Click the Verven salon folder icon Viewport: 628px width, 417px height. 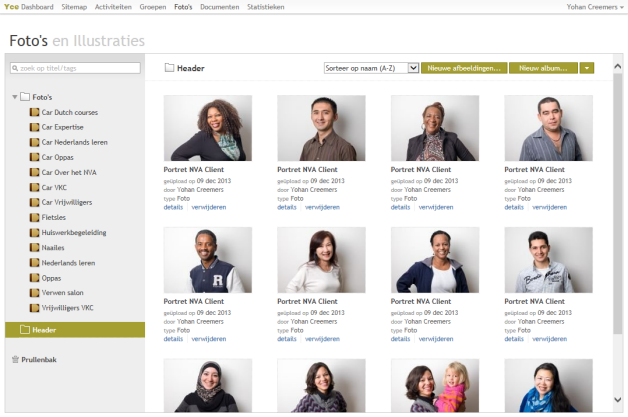click(x=34, y=292)
